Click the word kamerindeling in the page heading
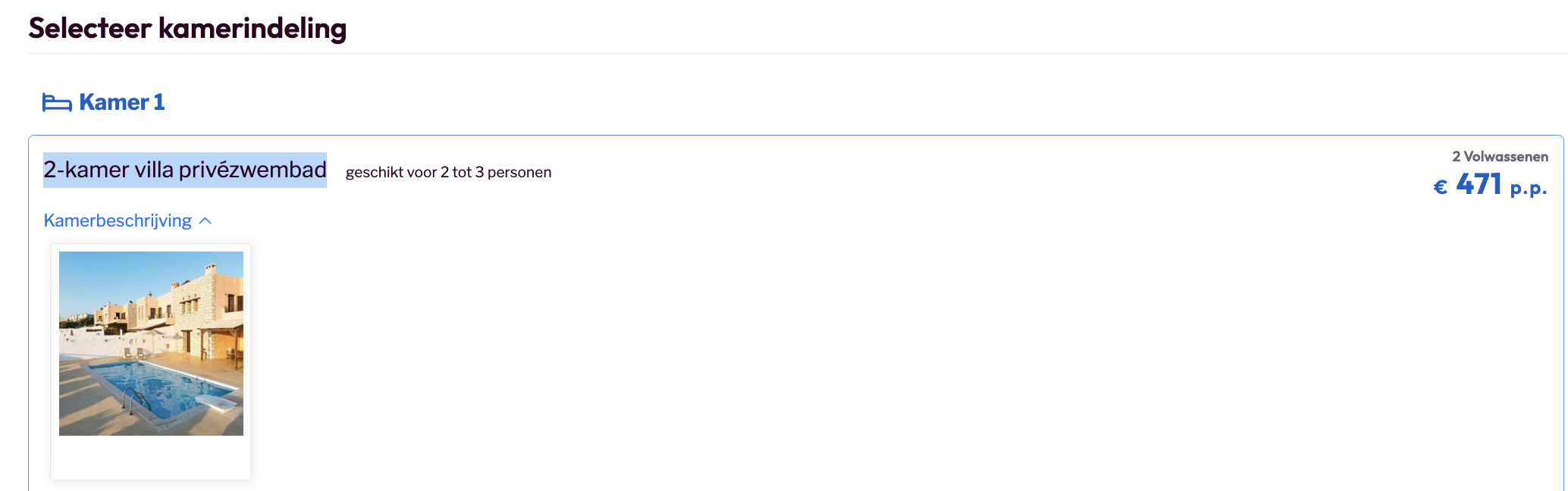Image resolution: width=1568 pixels, height=491 pixels. 252,28
